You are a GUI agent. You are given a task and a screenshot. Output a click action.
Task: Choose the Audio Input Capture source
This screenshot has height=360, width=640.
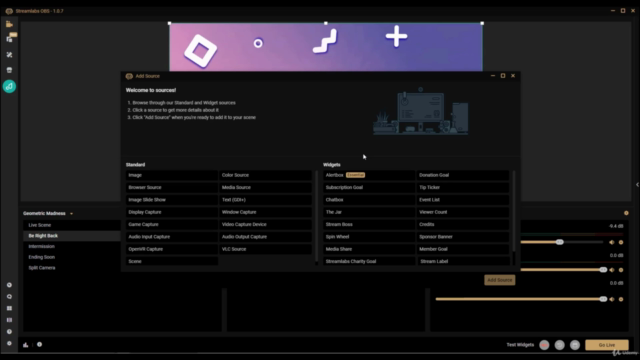point(171,237)
